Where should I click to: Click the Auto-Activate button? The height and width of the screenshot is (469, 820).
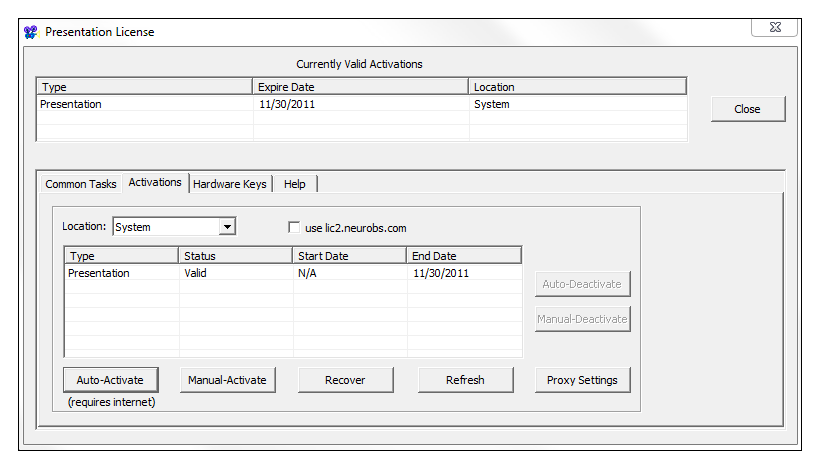(110, 380)
